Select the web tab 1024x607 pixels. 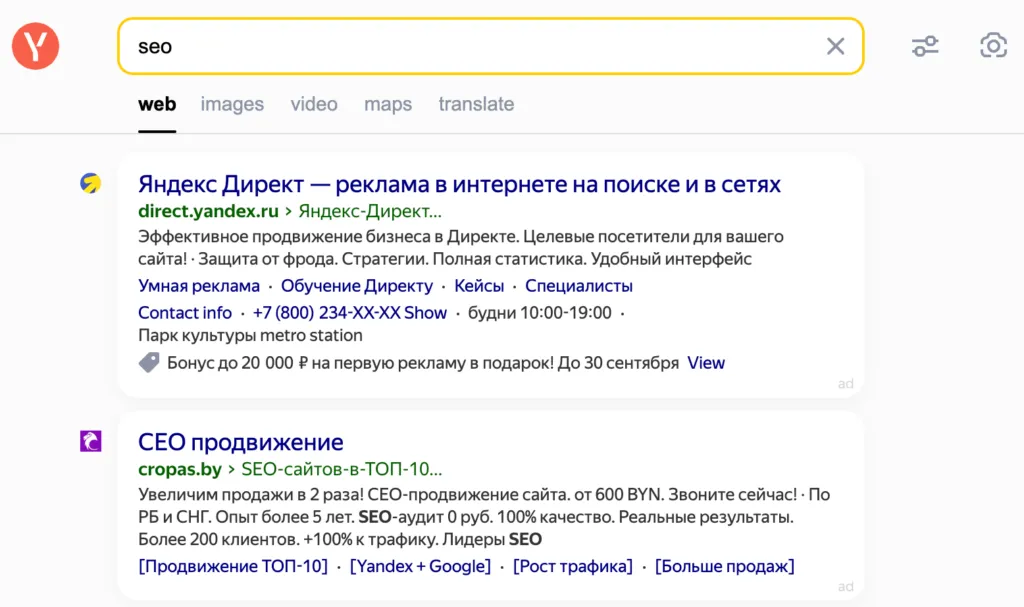[x=157, y=104]
